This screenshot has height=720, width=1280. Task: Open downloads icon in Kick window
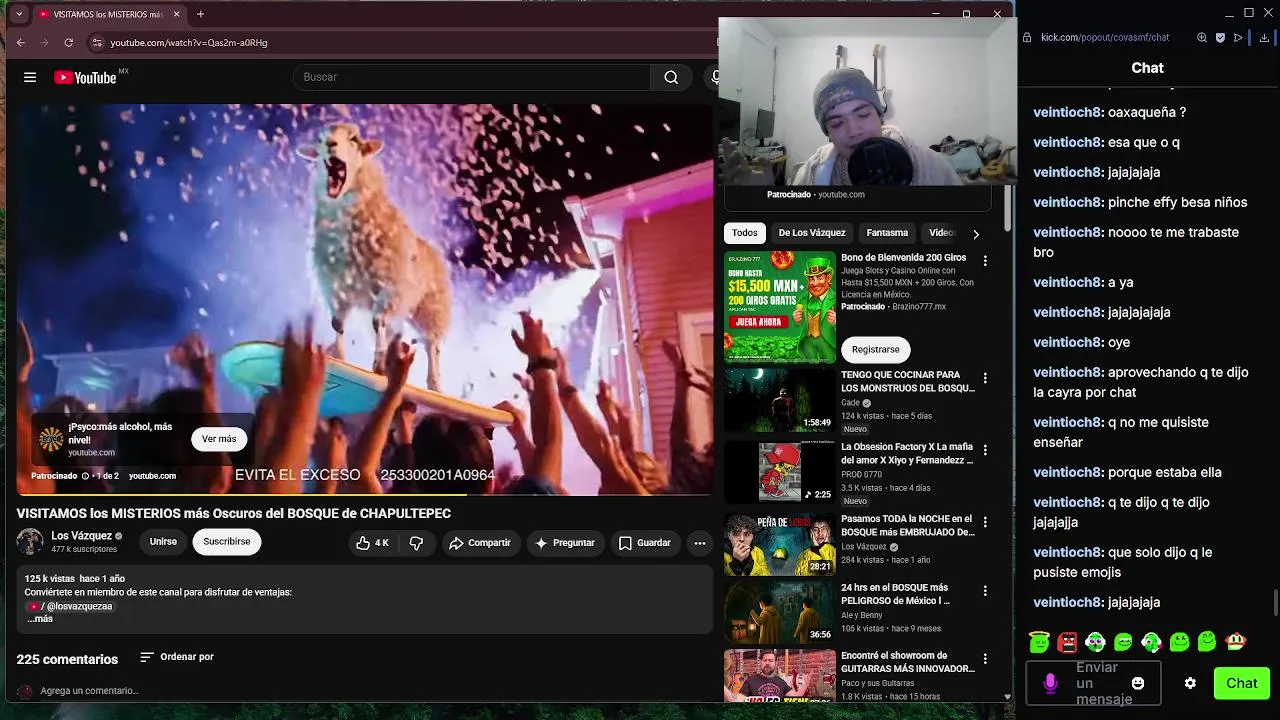pos(1266,38)
